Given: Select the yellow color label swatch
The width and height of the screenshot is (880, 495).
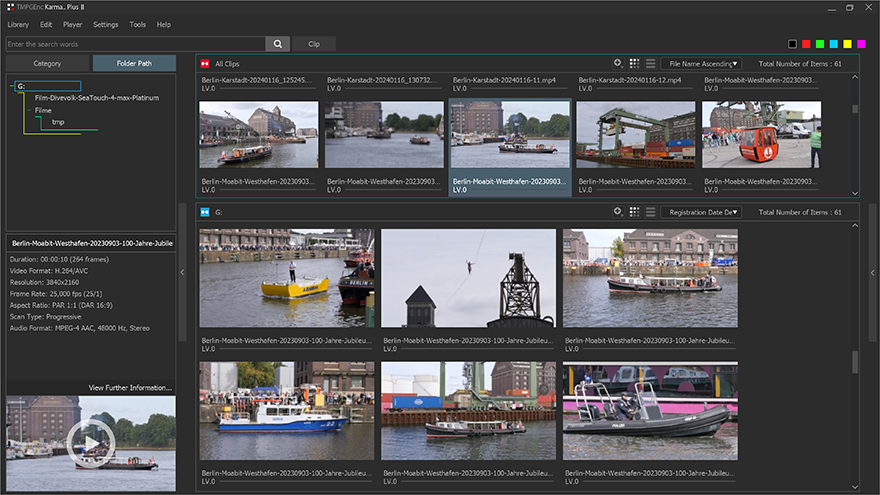Looking at the screenshot, I should pos(848,44).
